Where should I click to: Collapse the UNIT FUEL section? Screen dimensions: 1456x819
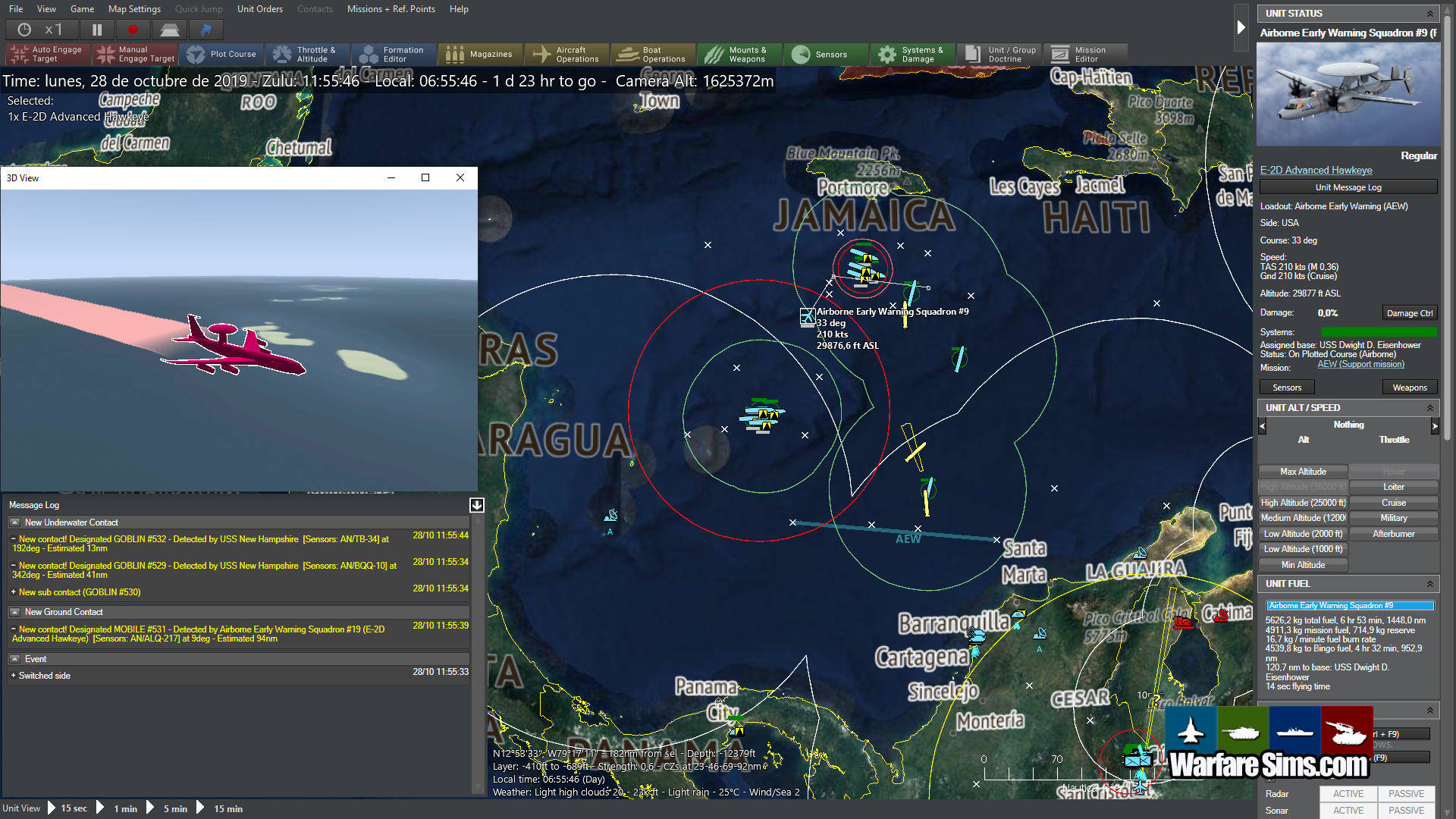tap(1429, 584)
